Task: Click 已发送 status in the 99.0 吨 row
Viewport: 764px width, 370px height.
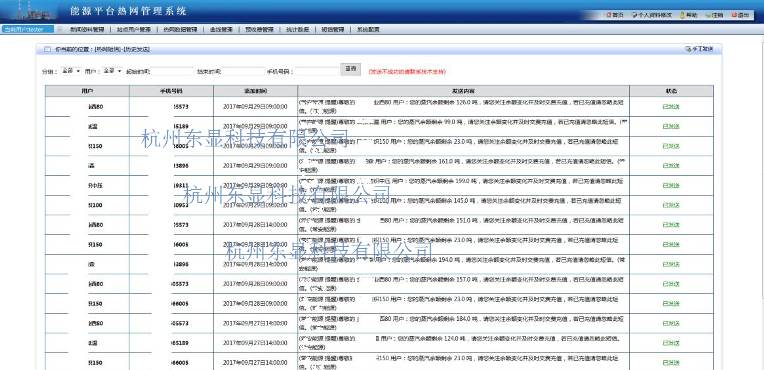Action: [x=671, y=126]
